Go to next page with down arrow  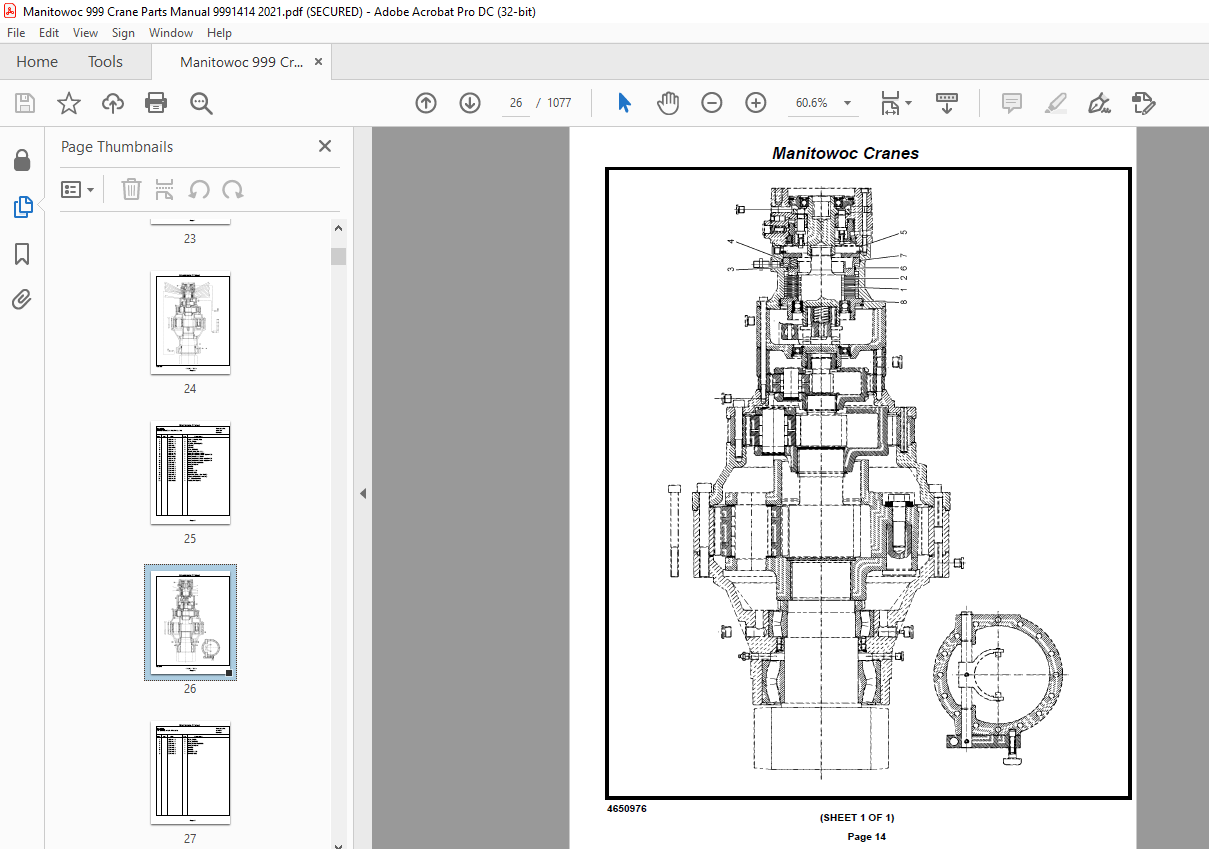coord(470,103)
